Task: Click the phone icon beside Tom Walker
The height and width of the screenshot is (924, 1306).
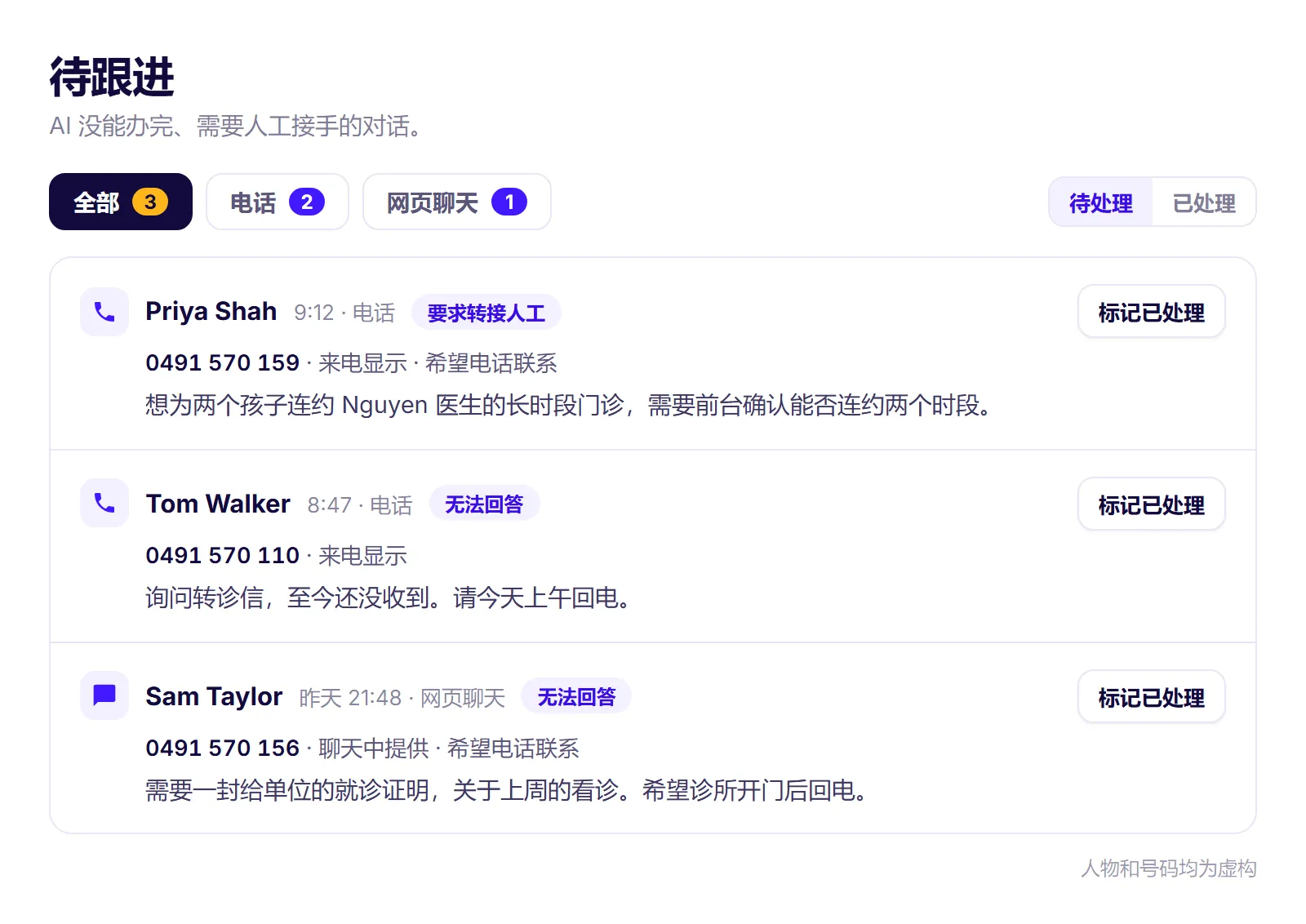Action: tap(104, 503)
